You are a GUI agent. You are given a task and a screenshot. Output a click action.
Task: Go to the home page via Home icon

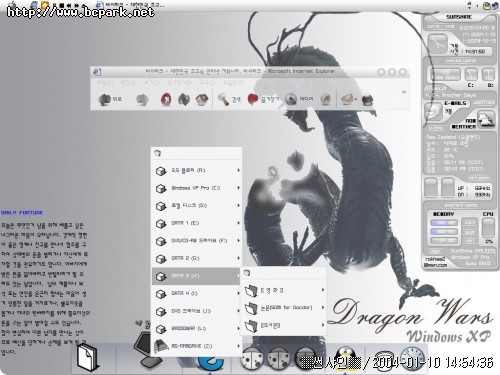[x=202, y=99]
